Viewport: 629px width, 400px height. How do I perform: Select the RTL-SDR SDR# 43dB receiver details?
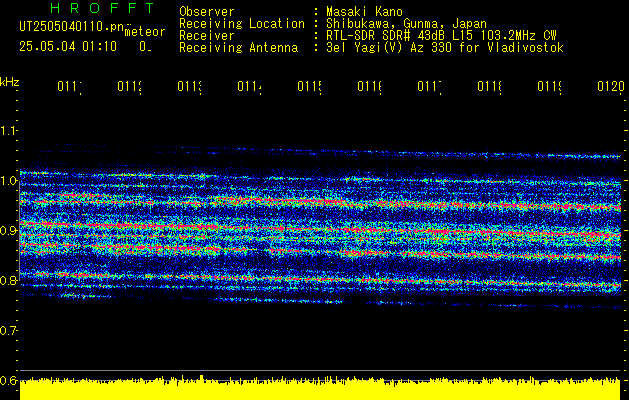click(x=441, y=36)
